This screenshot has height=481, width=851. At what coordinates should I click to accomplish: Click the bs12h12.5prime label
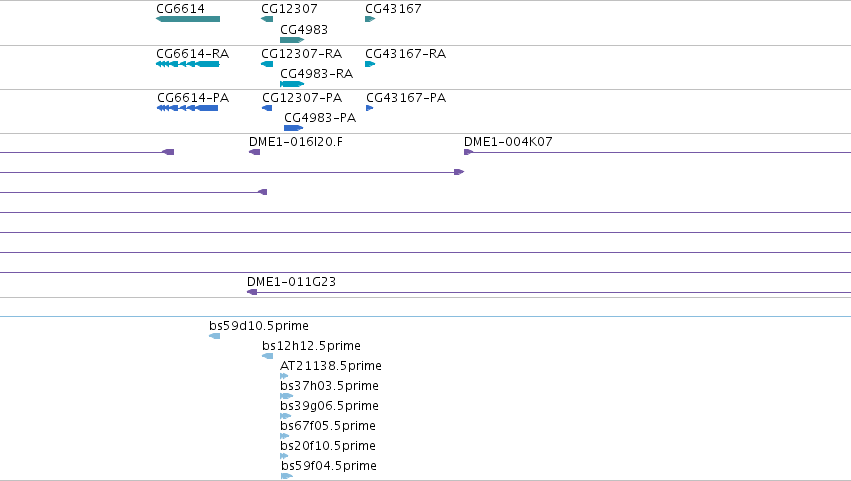[x=312, y=346]
